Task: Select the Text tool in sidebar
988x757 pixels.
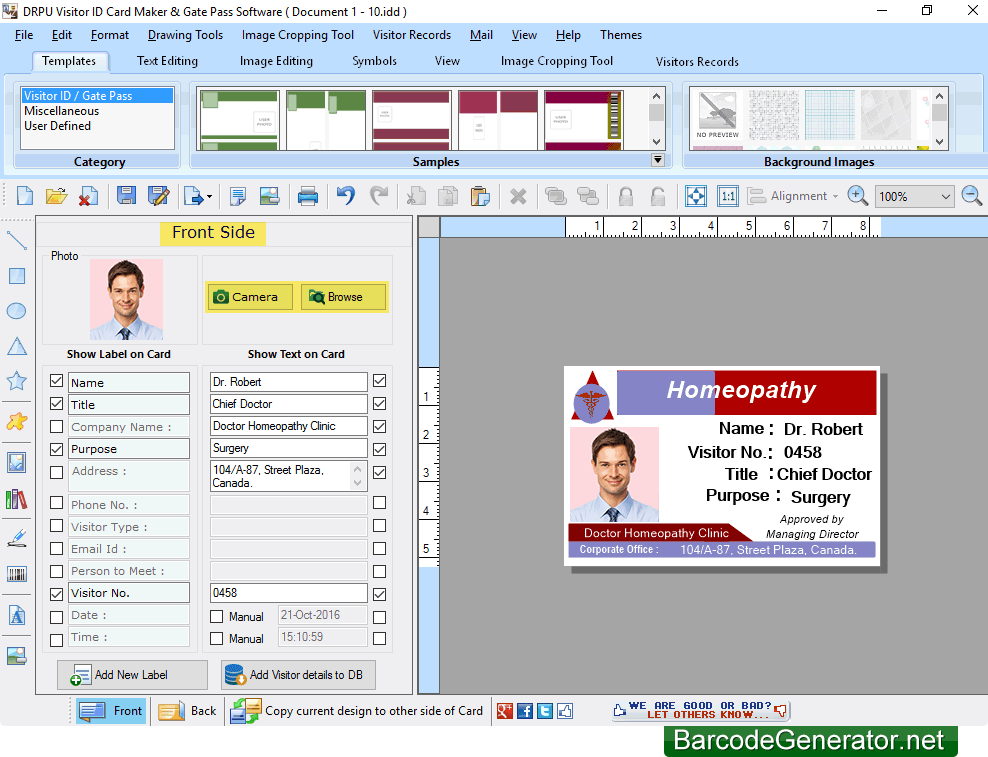Action: point(16,615)
